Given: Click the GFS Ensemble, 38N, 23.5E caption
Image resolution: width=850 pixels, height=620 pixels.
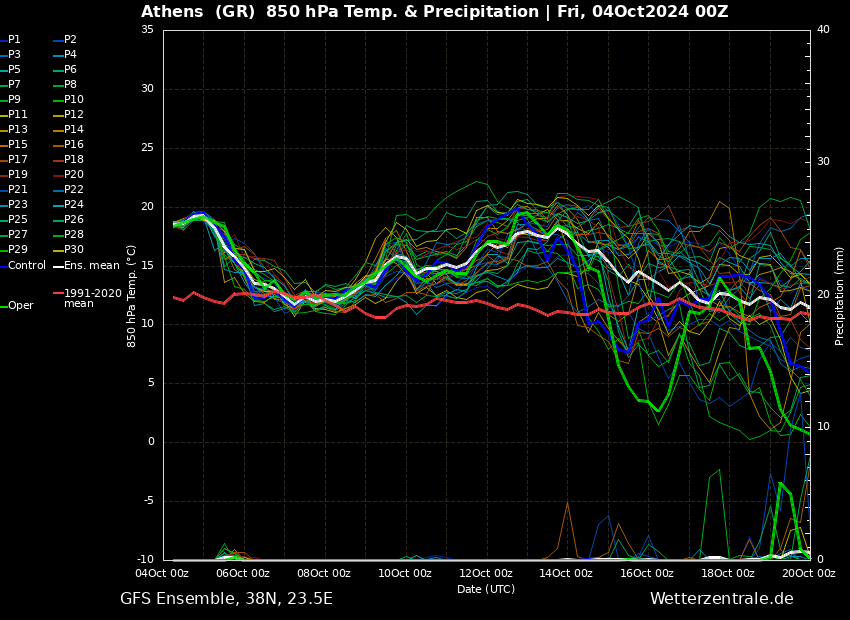Looking at the screenshot, I should tap(226, 599).
